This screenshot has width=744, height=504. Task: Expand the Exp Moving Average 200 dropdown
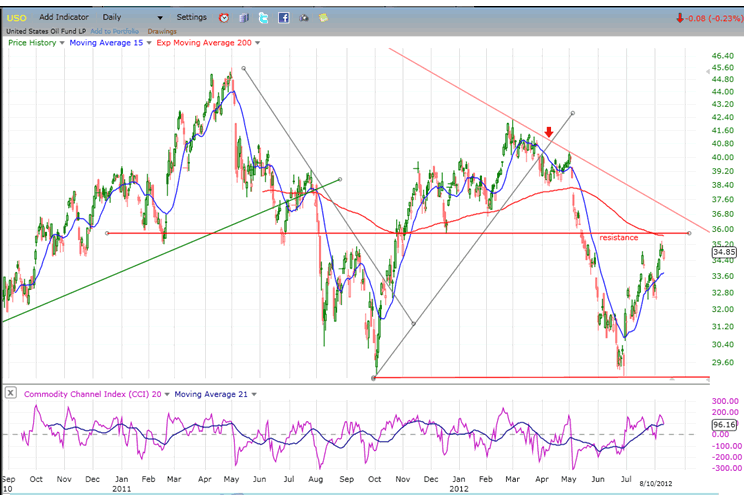tap(258, 43)
